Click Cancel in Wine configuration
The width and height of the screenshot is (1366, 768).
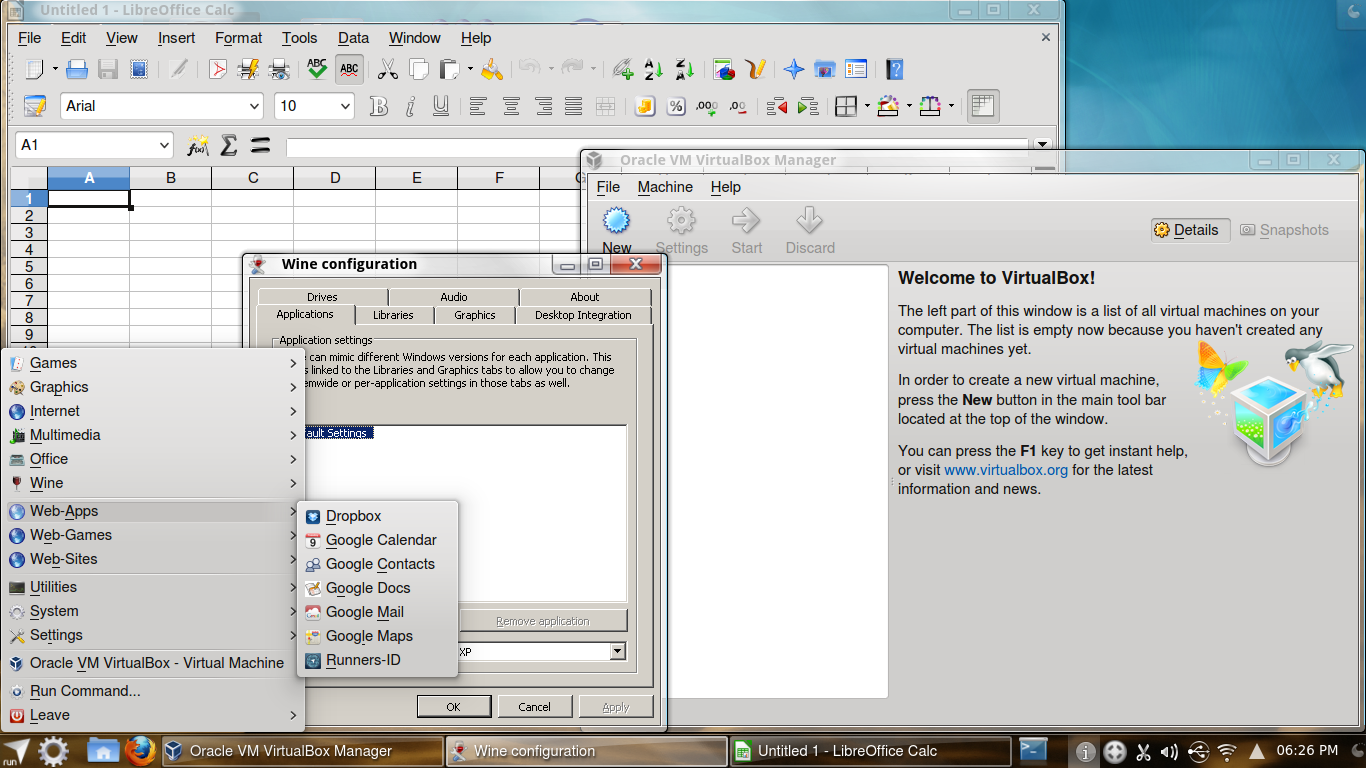[x=534, y=706]
